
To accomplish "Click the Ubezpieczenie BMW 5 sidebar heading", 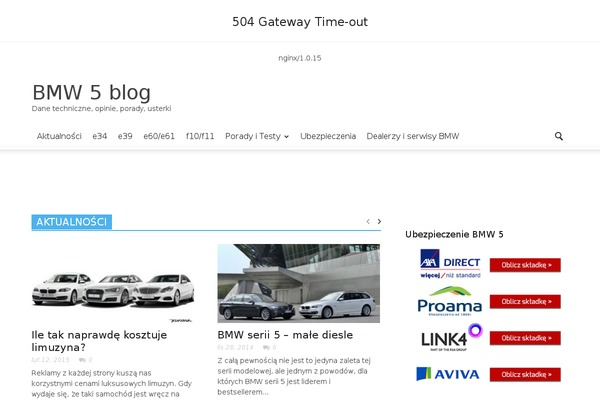I will click(x=454, y=234).
